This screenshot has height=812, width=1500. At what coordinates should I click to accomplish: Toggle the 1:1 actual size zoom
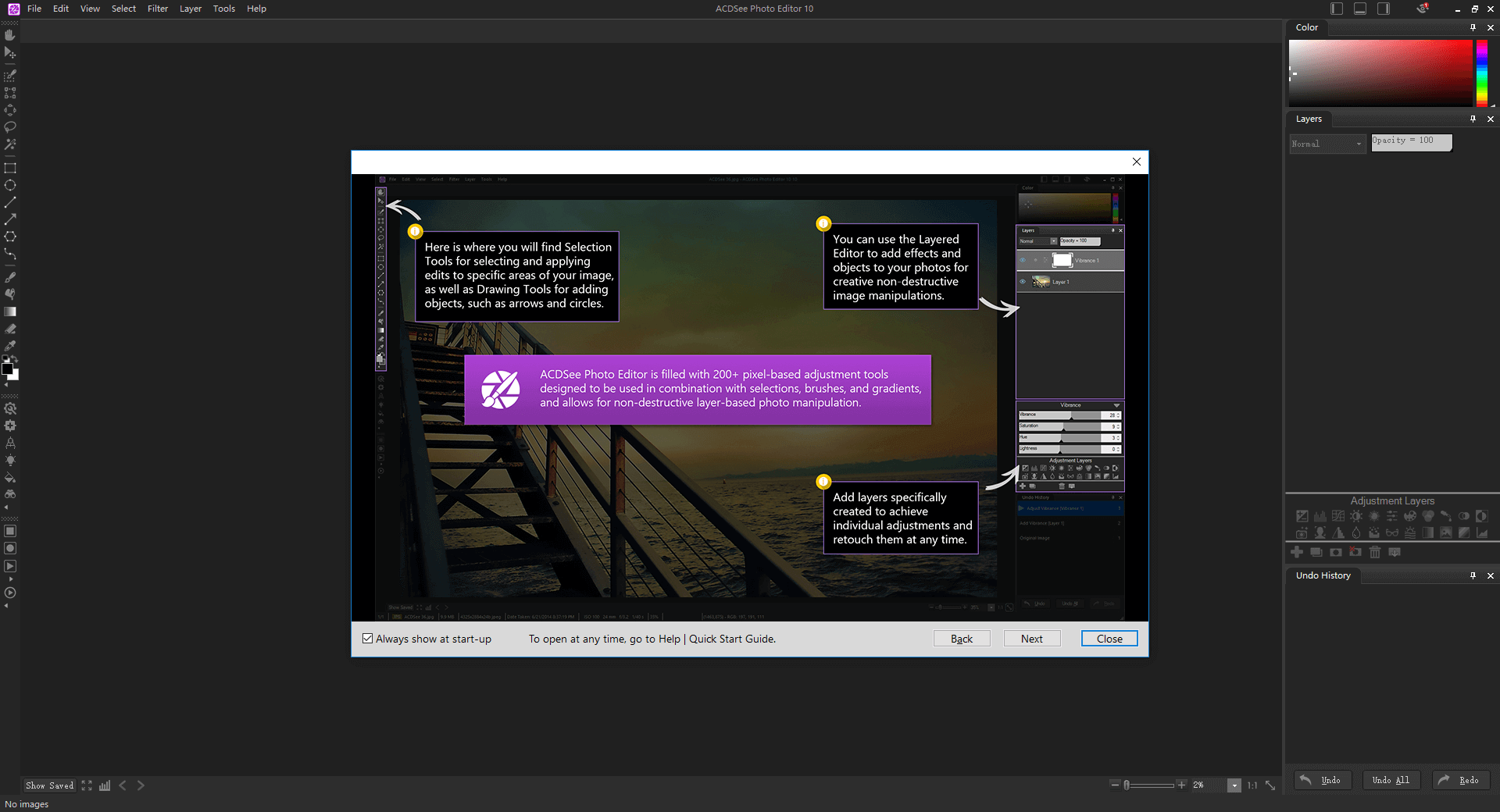(1252, 785)
